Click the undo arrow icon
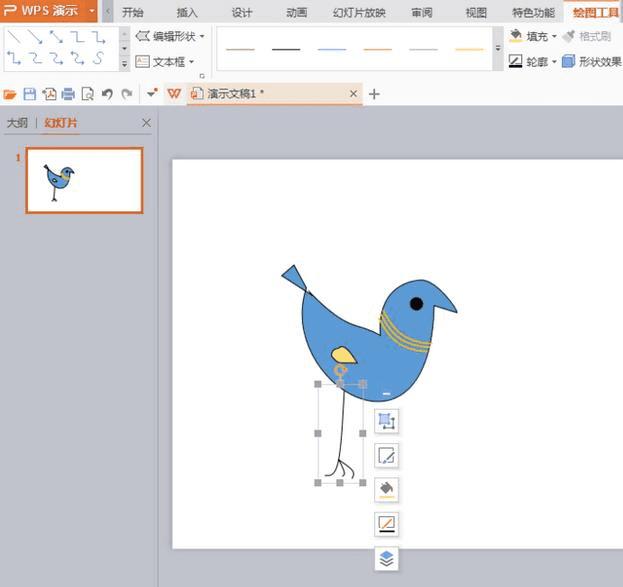The height and width of the screenshot is (587, 623). tap(107, 94)
